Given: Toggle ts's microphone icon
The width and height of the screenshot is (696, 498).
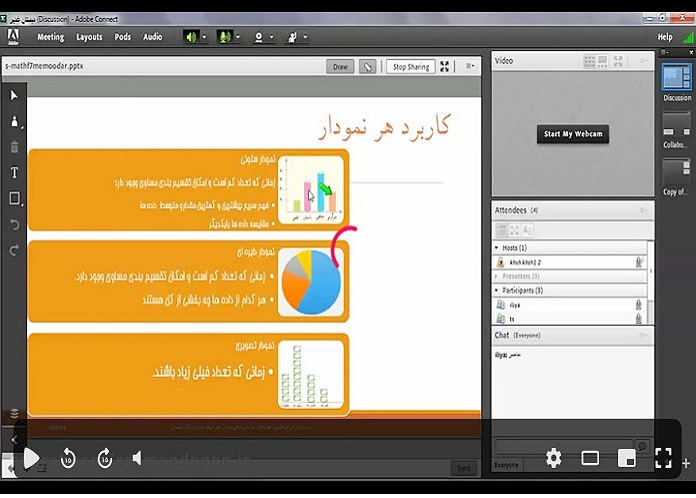Looking at the screenshot, I should (638, 318).
